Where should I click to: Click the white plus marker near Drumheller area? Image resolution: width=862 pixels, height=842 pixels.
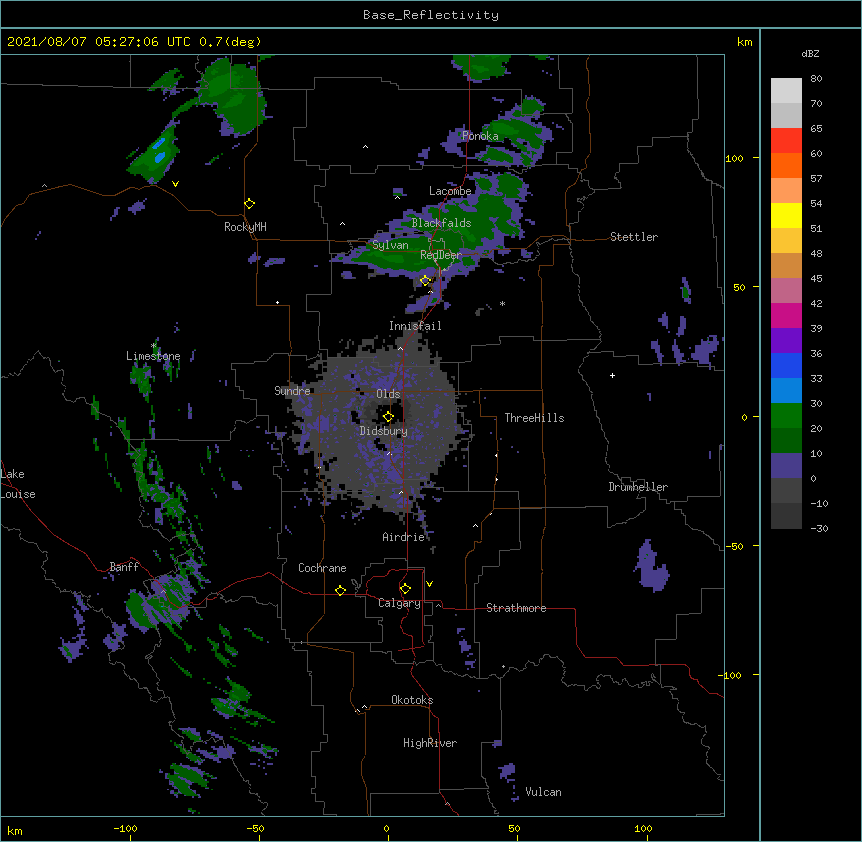[x=612, y=375]
